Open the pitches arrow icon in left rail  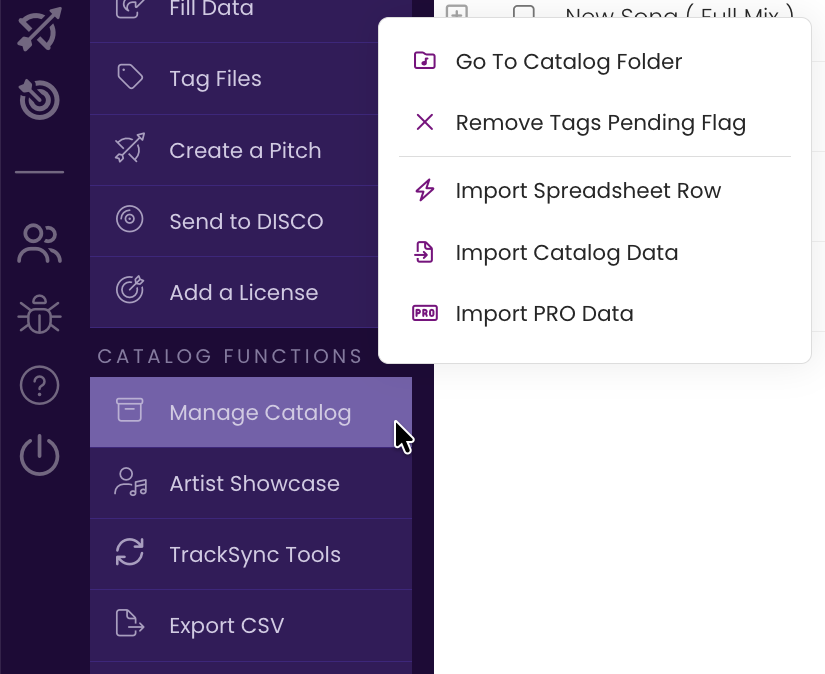pos(39,29)
